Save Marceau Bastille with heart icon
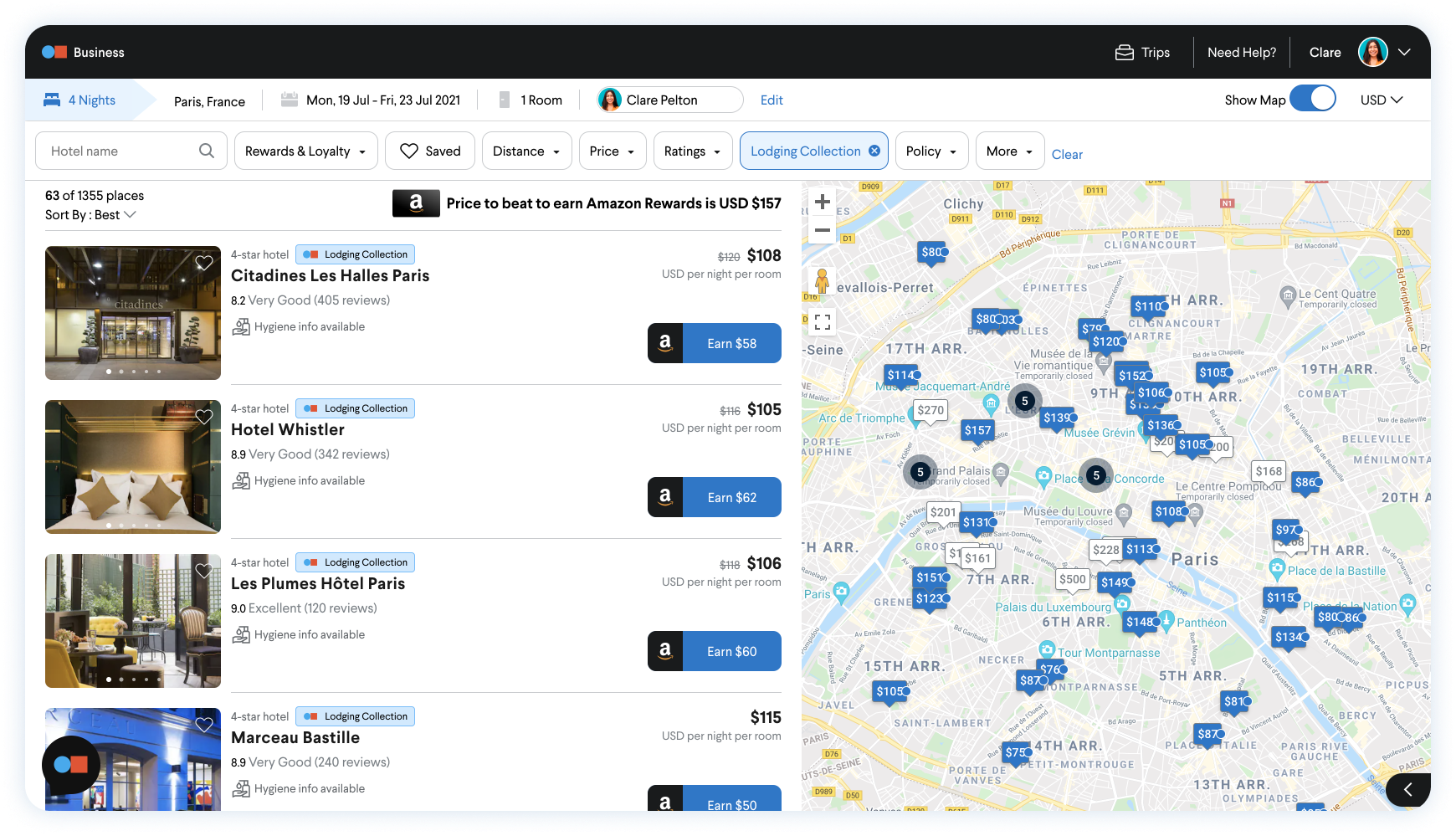Screen dimensions: 1456x836 (x=204, y=725)
